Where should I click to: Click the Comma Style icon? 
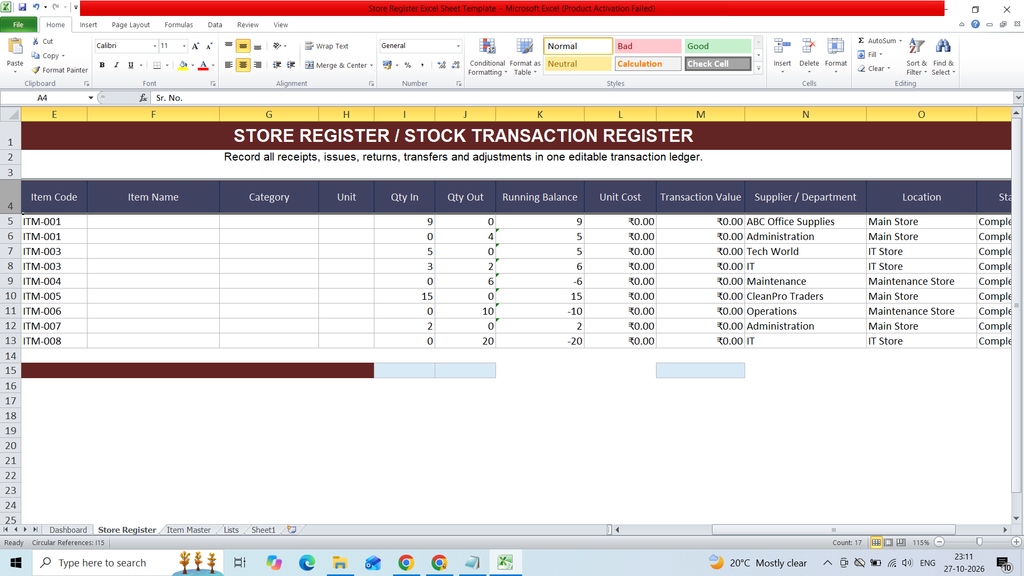point(422,65)
